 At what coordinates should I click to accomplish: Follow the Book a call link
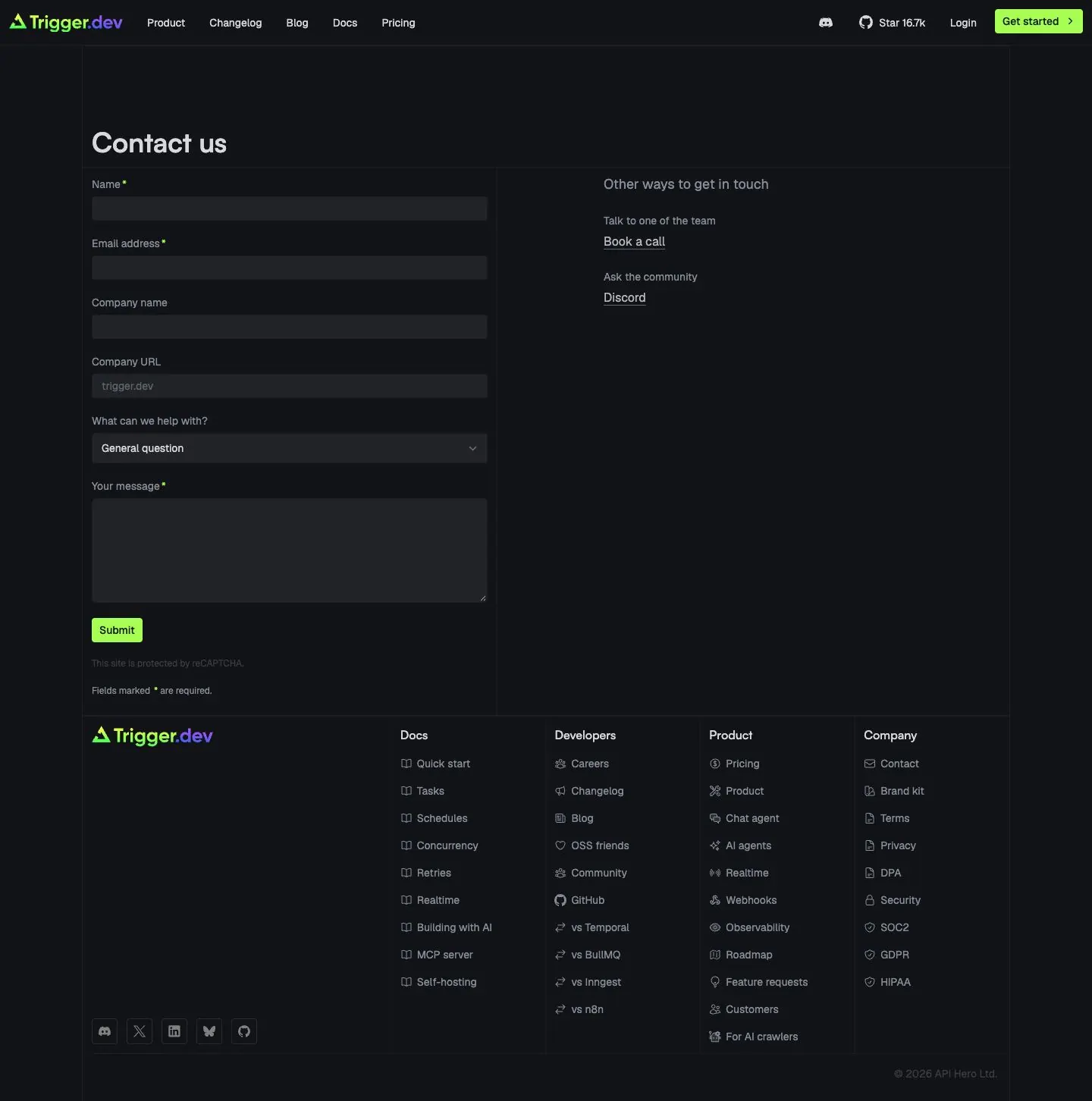(x=634, y=241)
